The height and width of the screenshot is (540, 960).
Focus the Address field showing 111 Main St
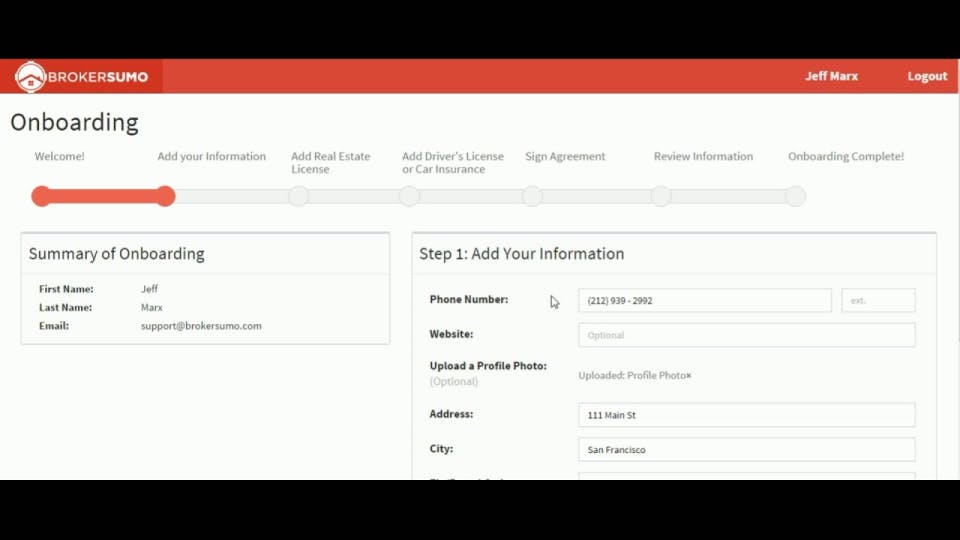click(x=746, y=415)
